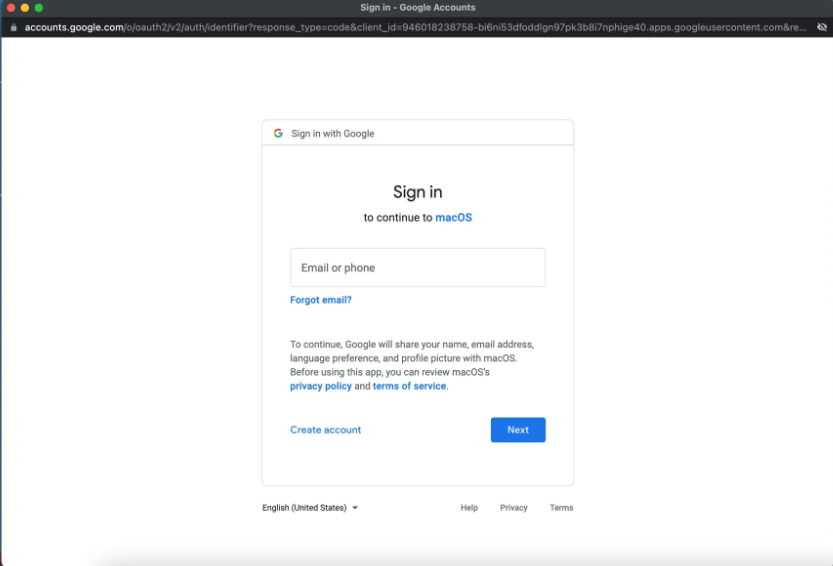Click the Google G logo

(278, 133)
